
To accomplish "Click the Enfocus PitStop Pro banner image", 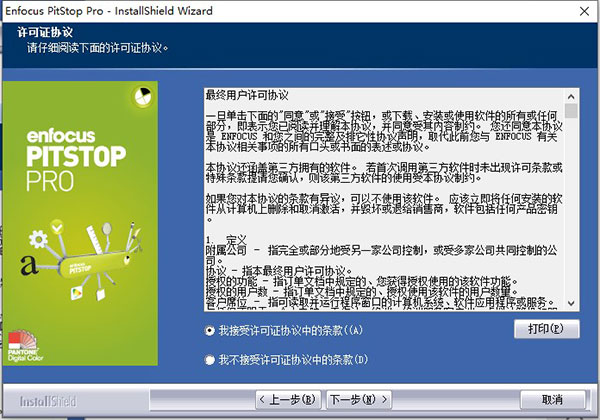I will pos(80,223).
